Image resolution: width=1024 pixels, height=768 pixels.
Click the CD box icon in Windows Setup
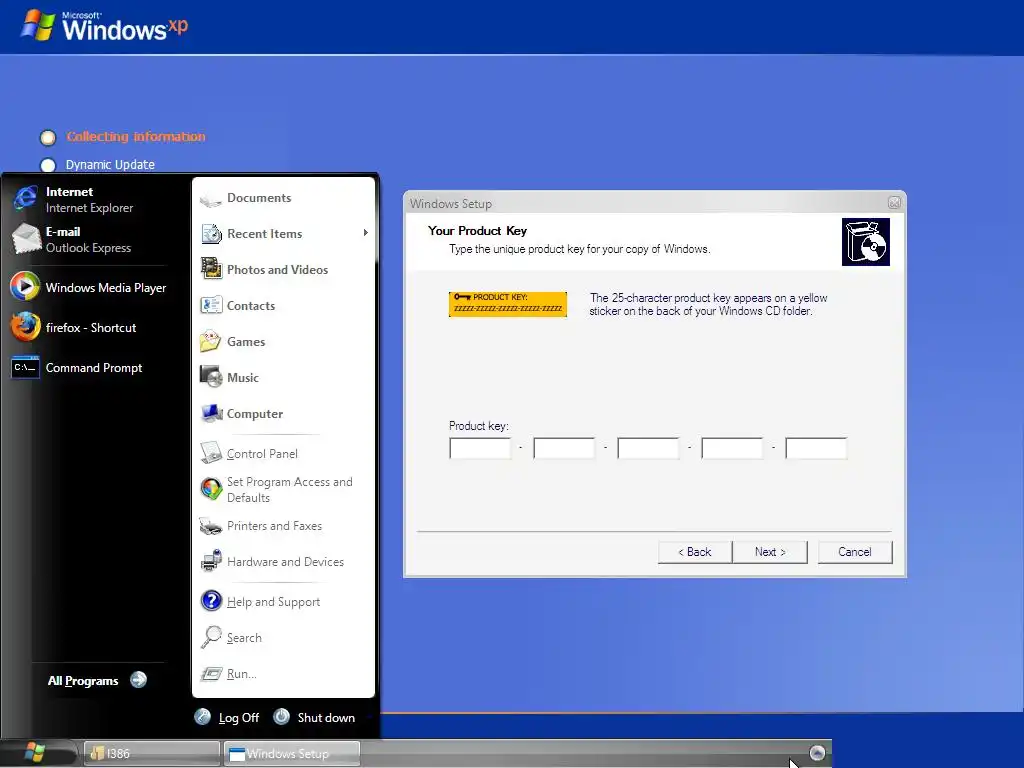(x=865, y=242)
